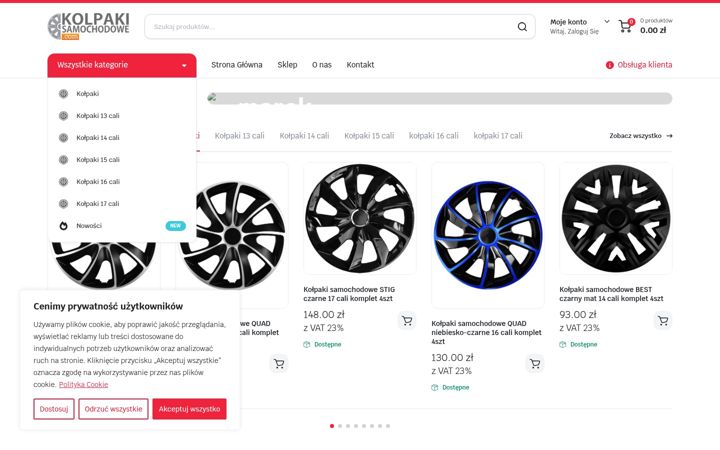Screen dimensions: 720x450
Task: Click the 148.00 zł price
Action: tap(324, 315)
